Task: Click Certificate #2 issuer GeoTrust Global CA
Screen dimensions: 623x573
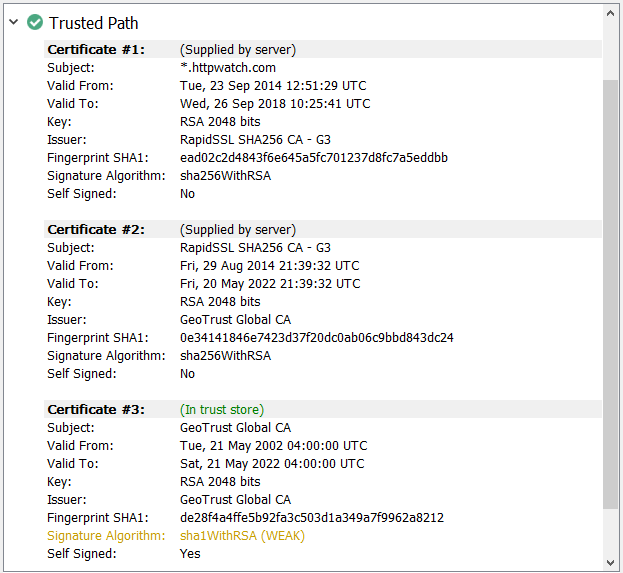Action: coord(235,319)
